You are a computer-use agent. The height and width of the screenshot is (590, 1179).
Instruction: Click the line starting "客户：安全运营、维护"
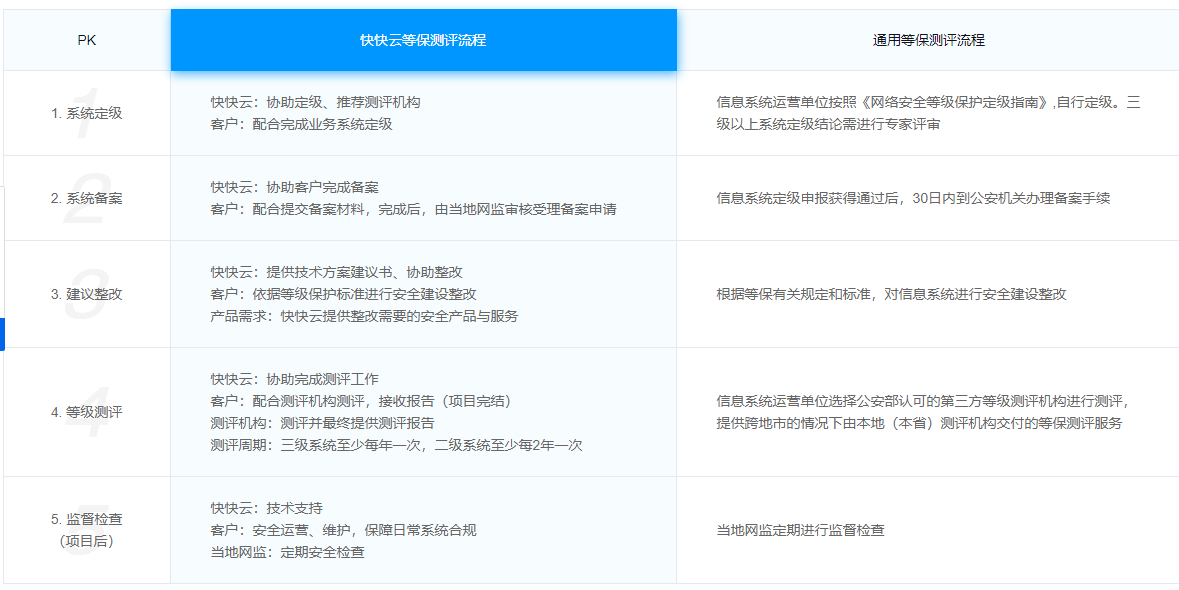(344, 530)
